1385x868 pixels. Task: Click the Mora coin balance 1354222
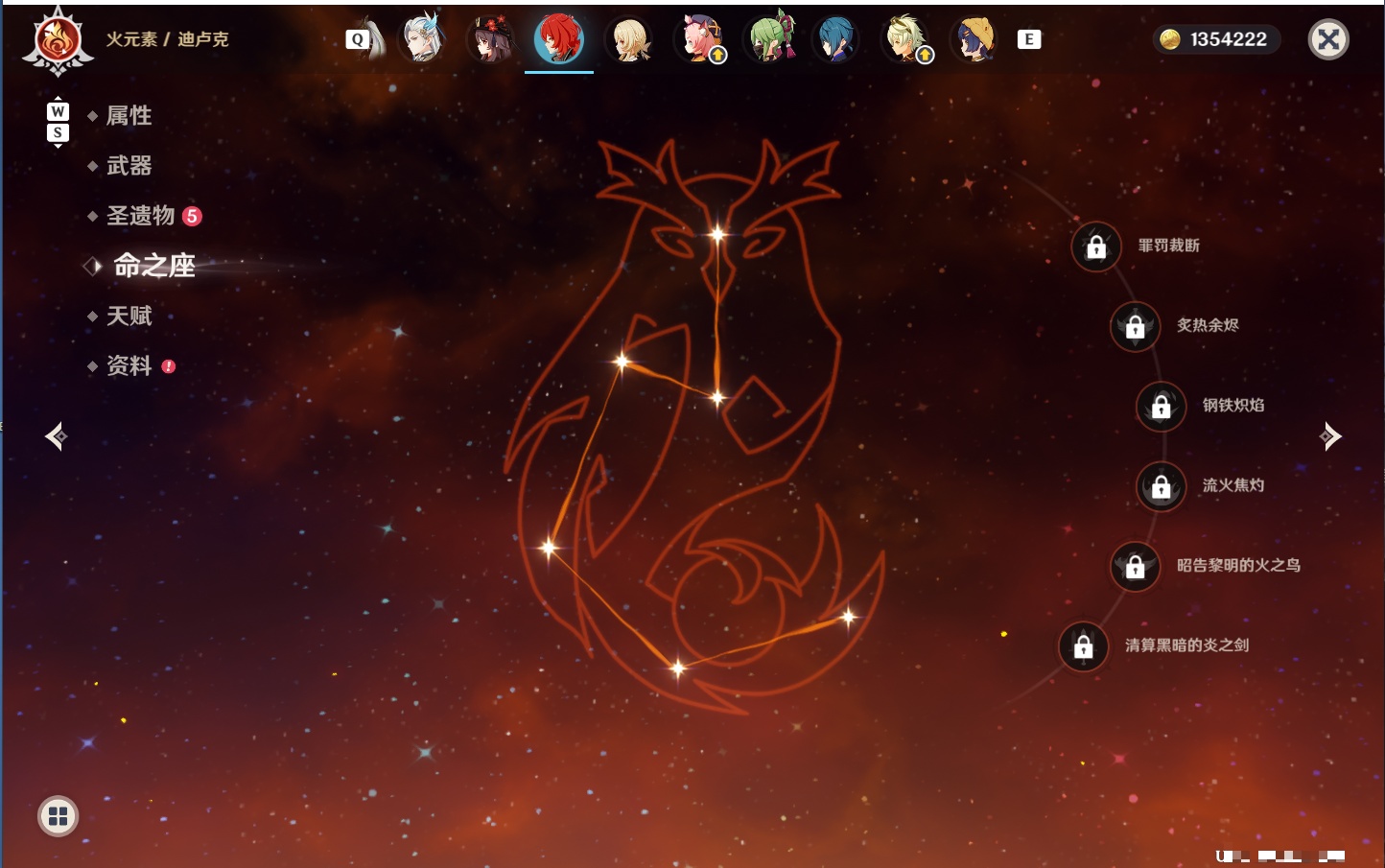click(1216, 39)
